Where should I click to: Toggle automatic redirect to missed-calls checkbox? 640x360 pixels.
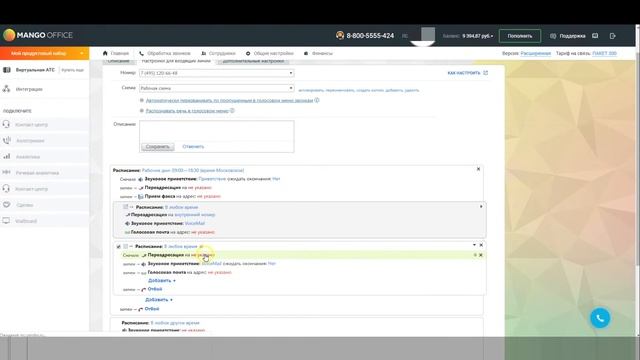point(142,100)
